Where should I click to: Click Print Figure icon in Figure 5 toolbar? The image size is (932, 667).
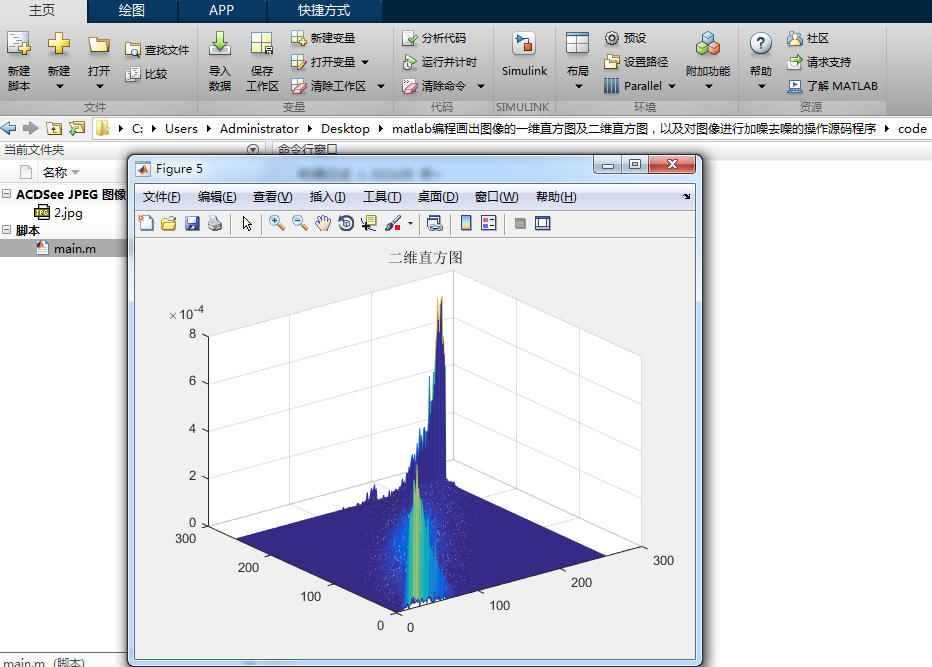[215, 224]
